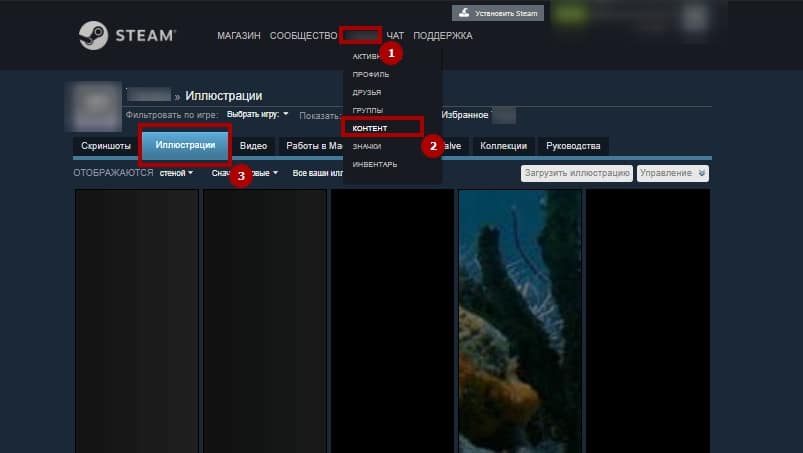The image size is (803, 453).
Task: Select ПРОФИЛЬ in the dropdown menu
Action: click(371, 74)
